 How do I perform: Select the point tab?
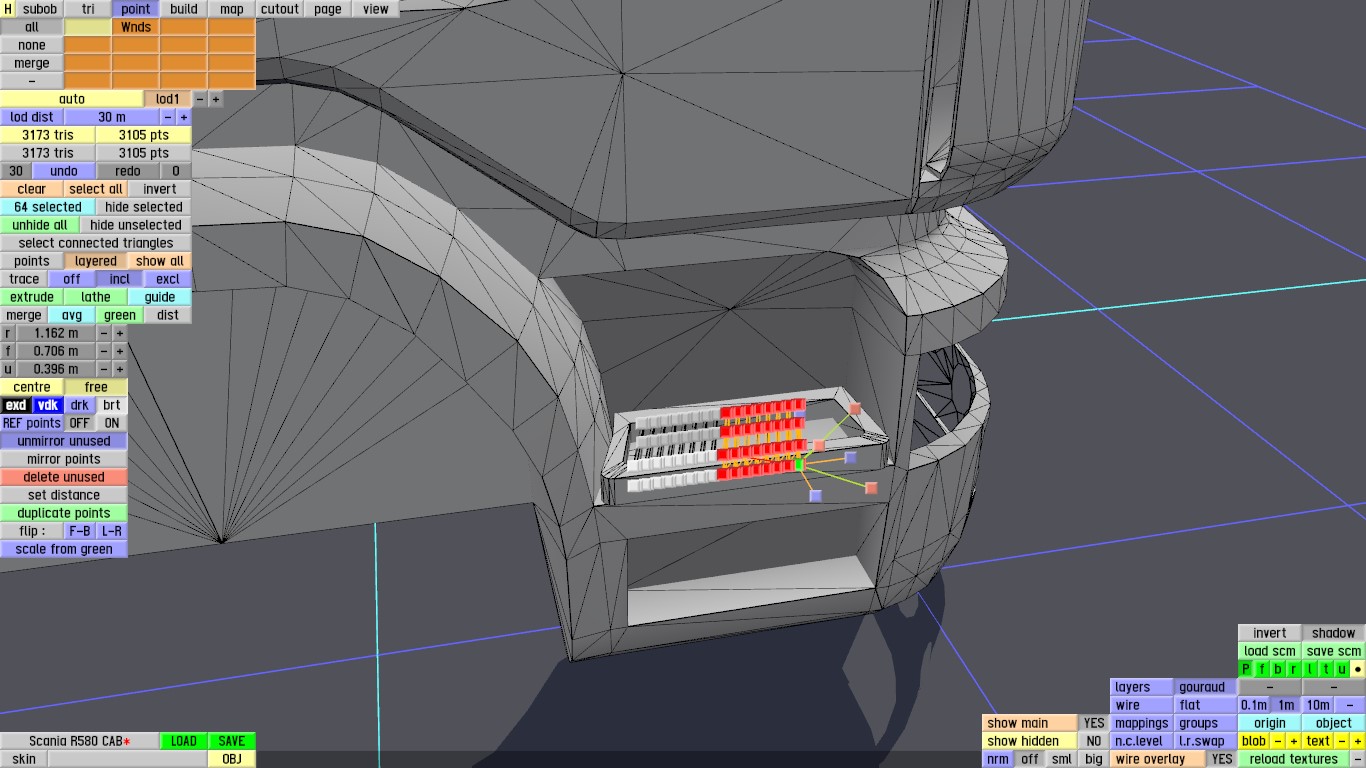click(136, 9)
